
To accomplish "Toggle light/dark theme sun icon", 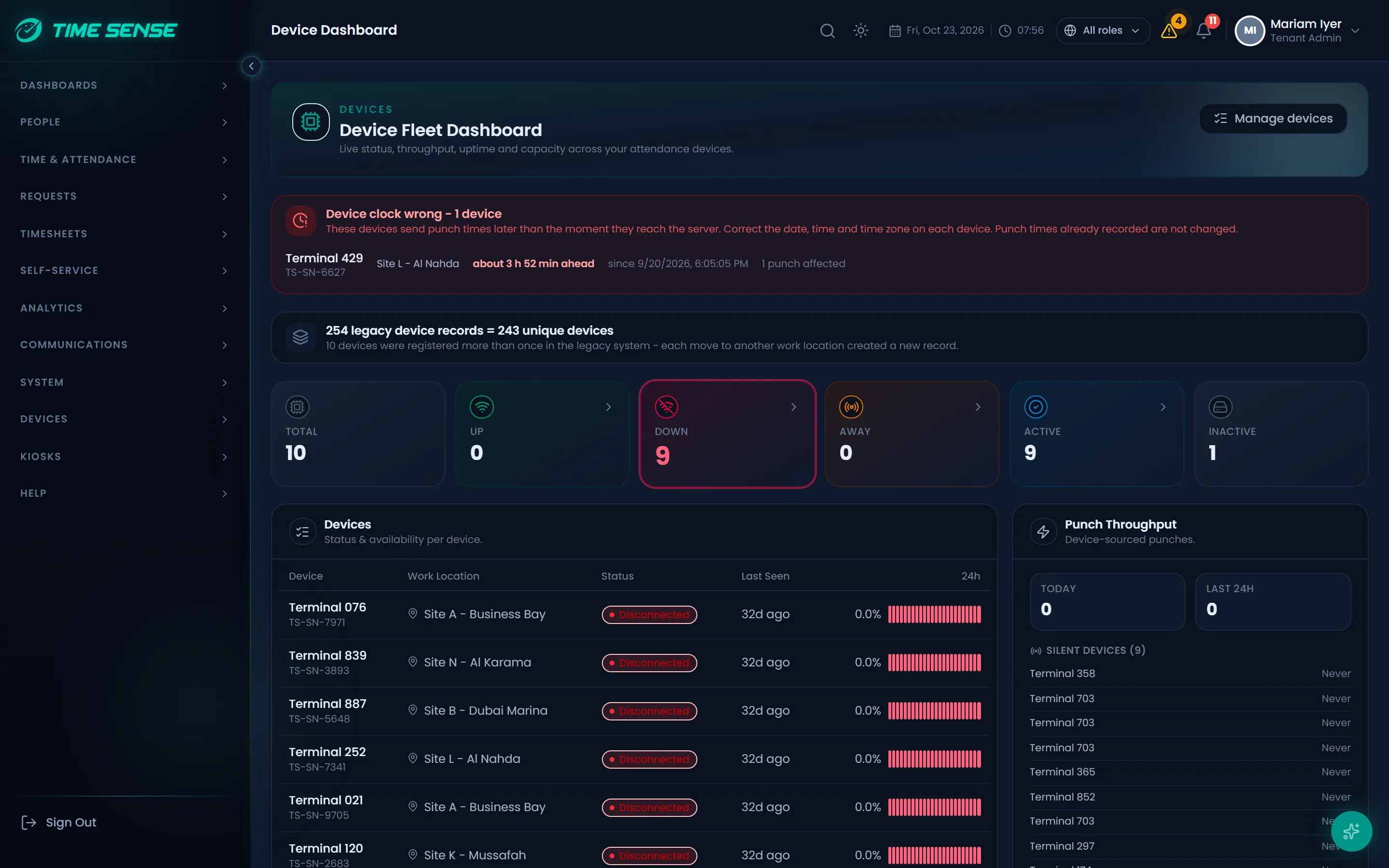I will pos(860,30).
